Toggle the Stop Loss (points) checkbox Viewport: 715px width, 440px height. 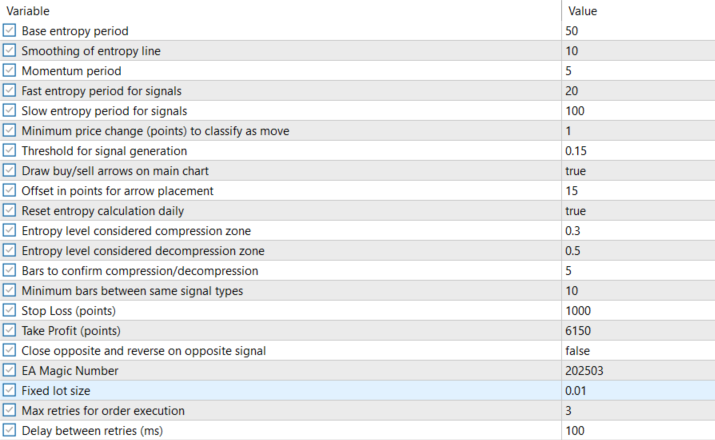(x=10, y=311)
